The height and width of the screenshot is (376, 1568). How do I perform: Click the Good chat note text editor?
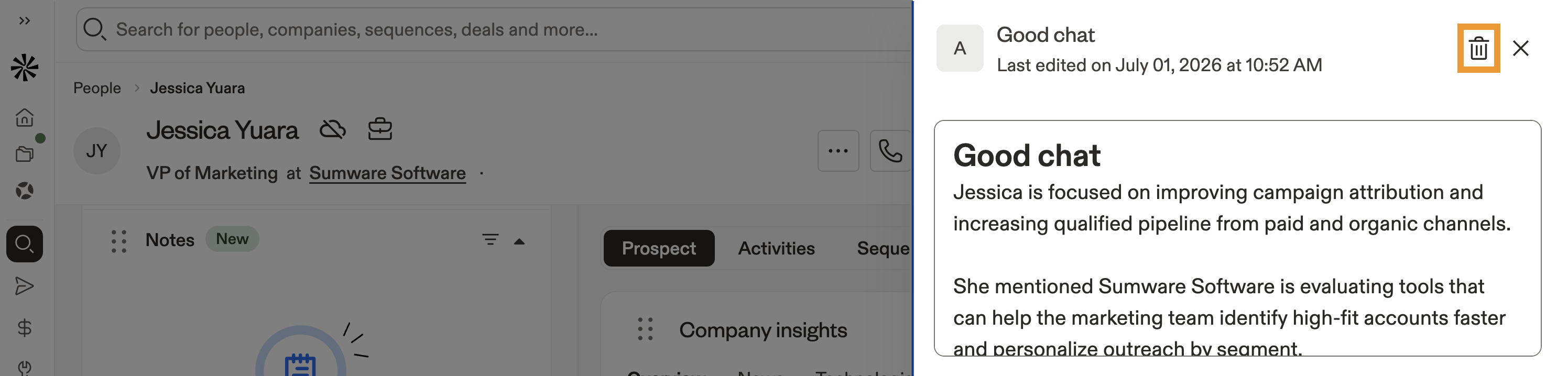point(1237,238)
